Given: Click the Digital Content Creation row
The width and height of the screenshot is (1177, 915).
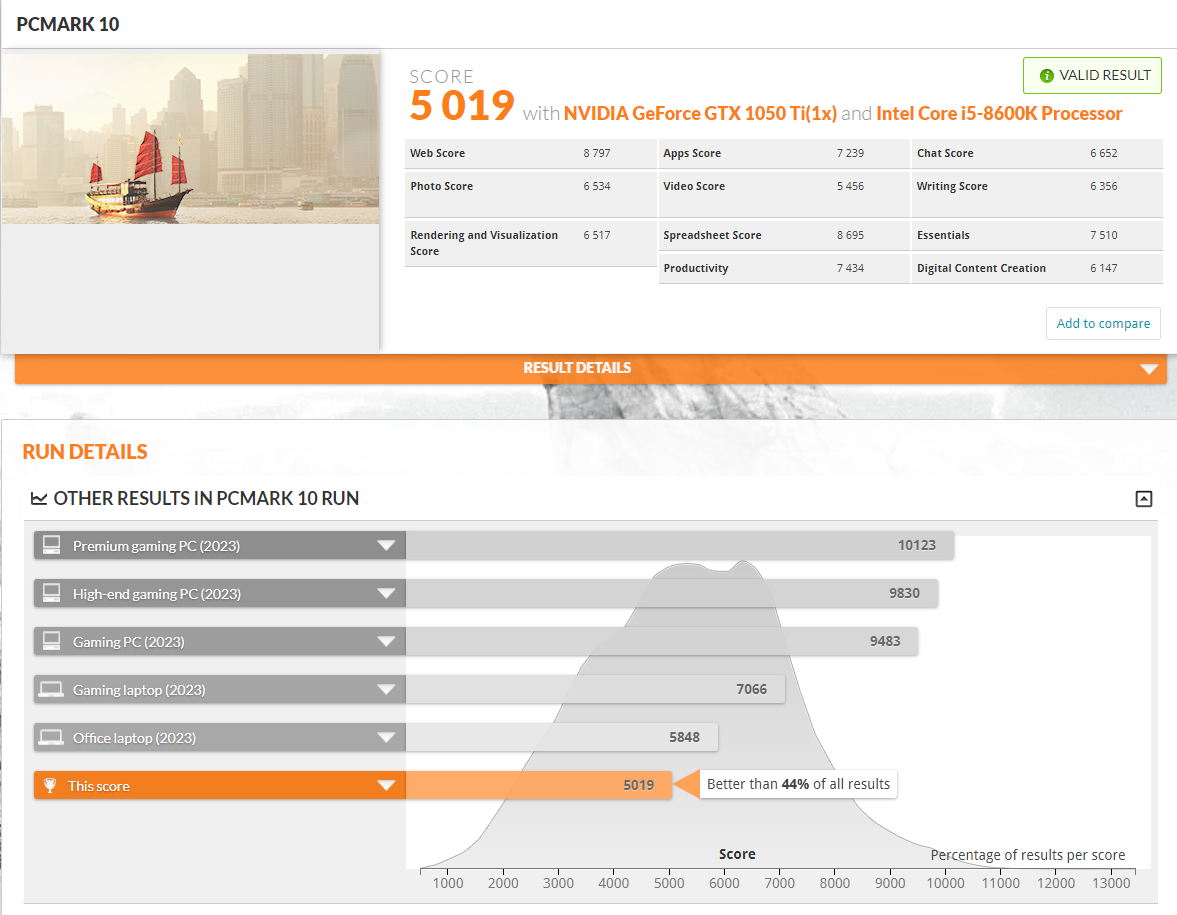Looking at the screenshot, I should click(x=1037, y=269).
